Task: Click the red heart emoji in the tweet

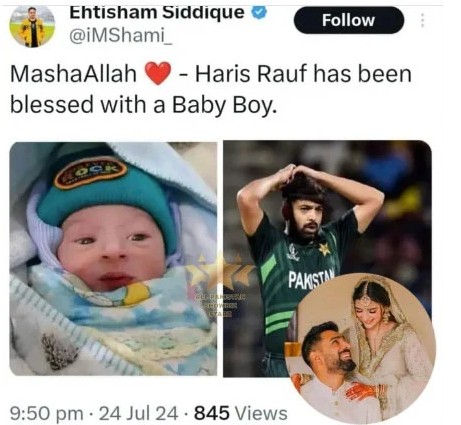Action: click(158, 74)
